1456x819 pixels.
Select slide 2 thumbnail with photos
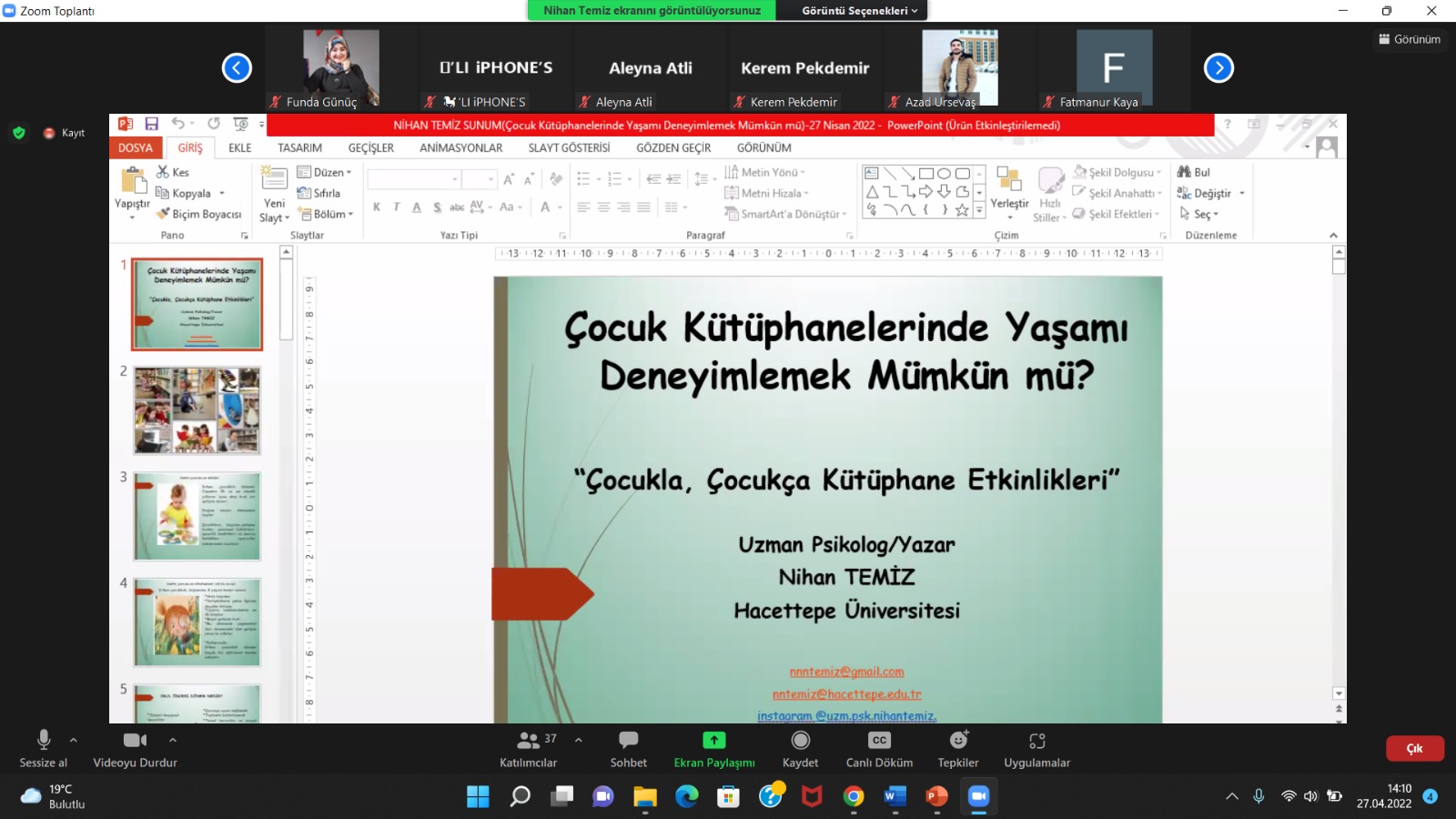197,410
